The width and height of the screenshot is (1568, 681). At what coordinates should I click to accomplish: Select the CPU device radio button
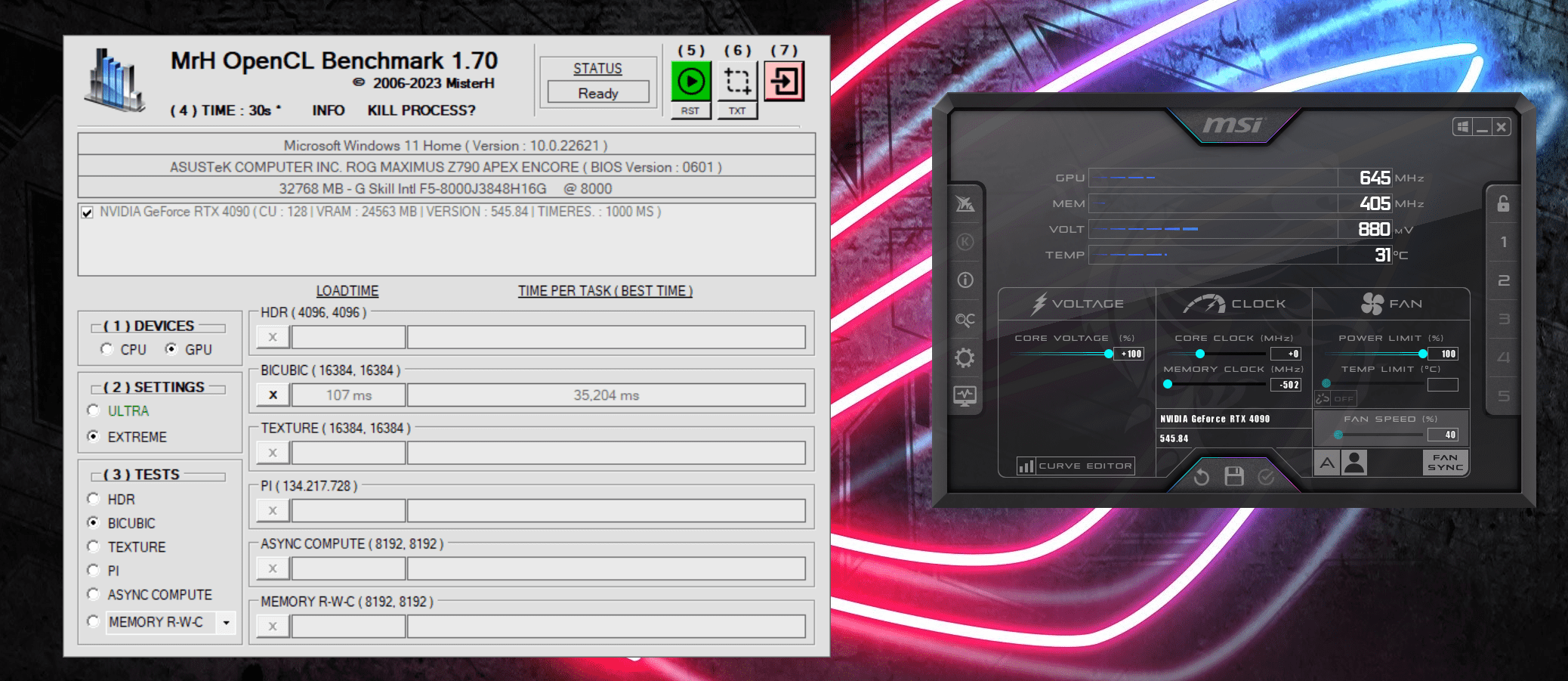(x=106, y=349)
